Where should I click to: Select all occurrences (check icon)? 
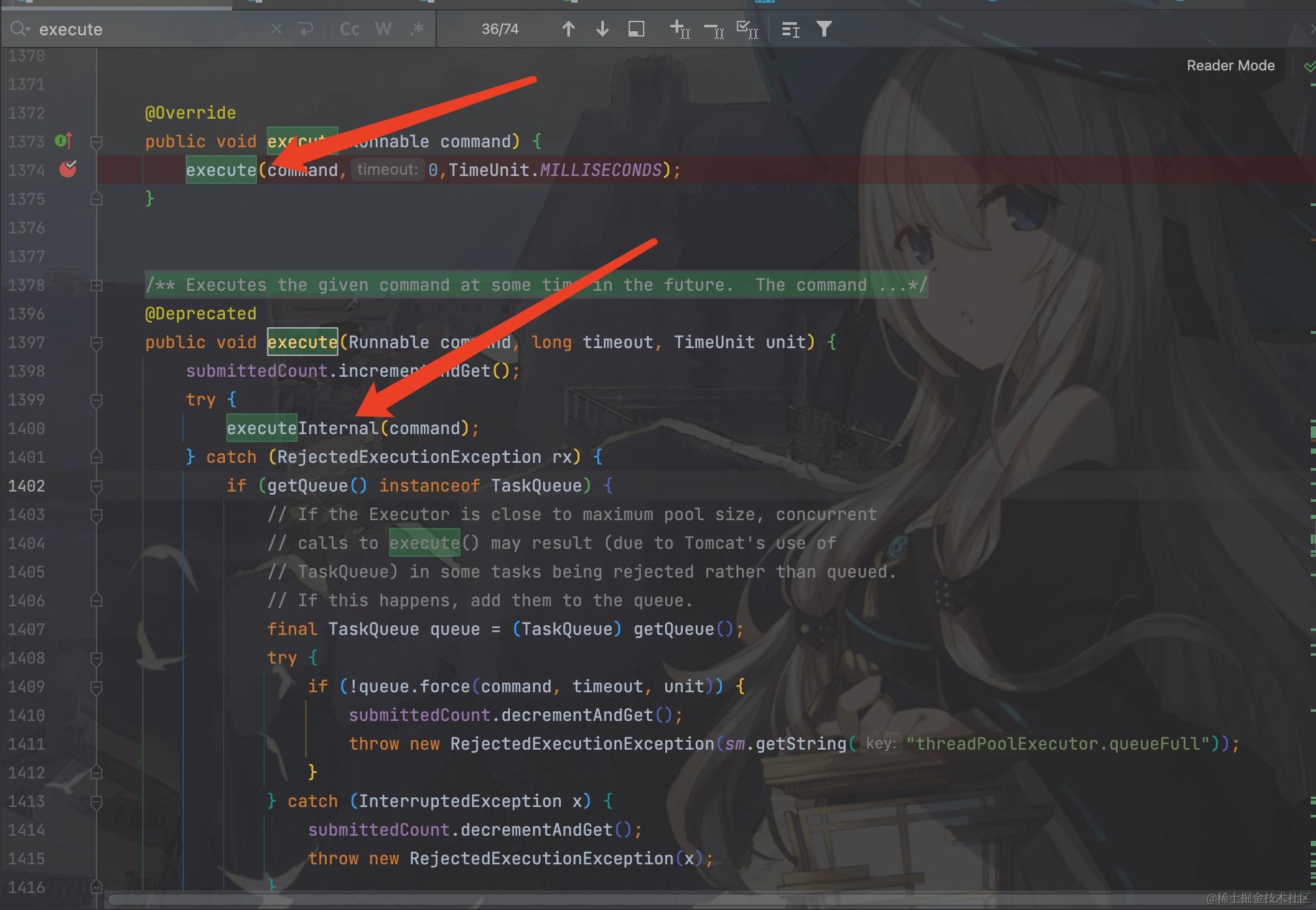coord(747,29)
